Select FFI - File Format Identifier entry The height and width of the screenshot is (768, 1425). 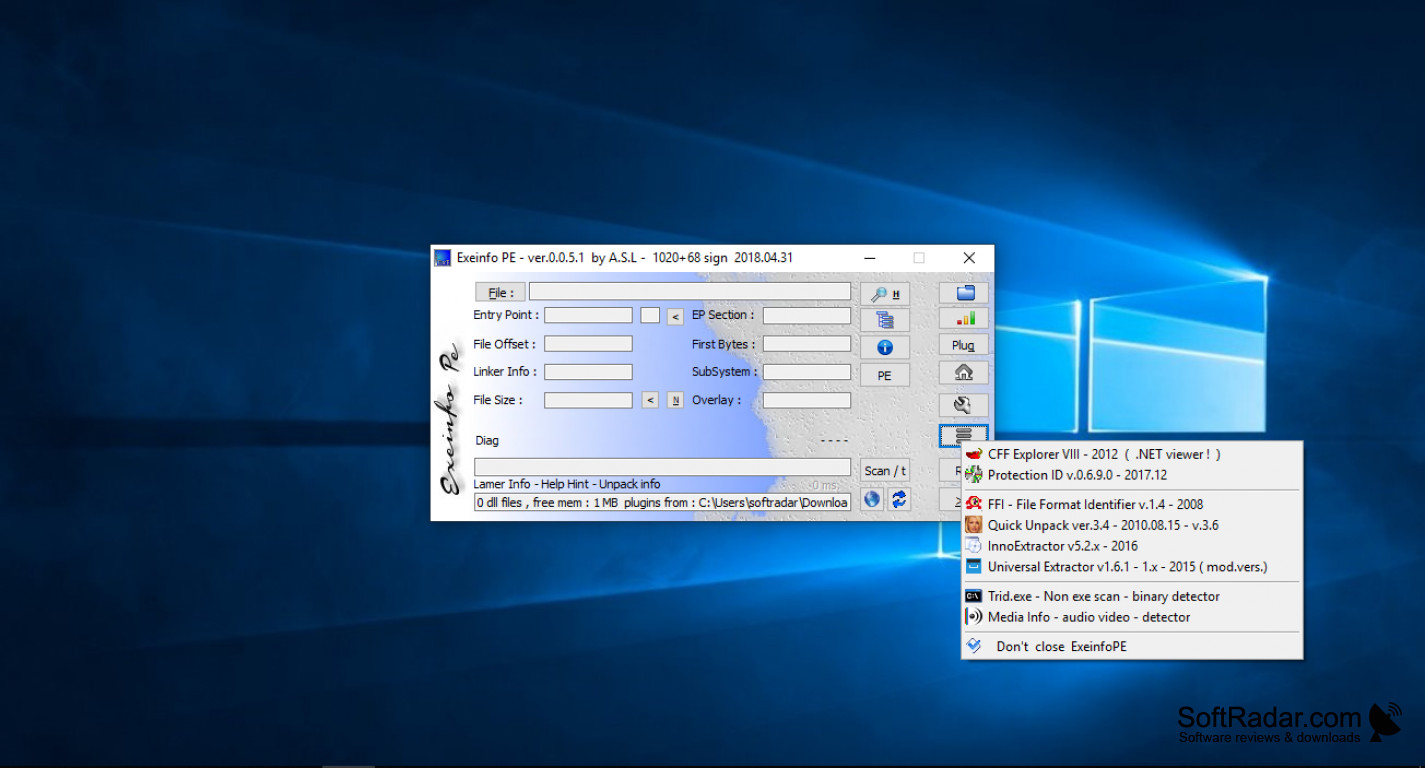pyautogui.click(x=1132, y=504)
